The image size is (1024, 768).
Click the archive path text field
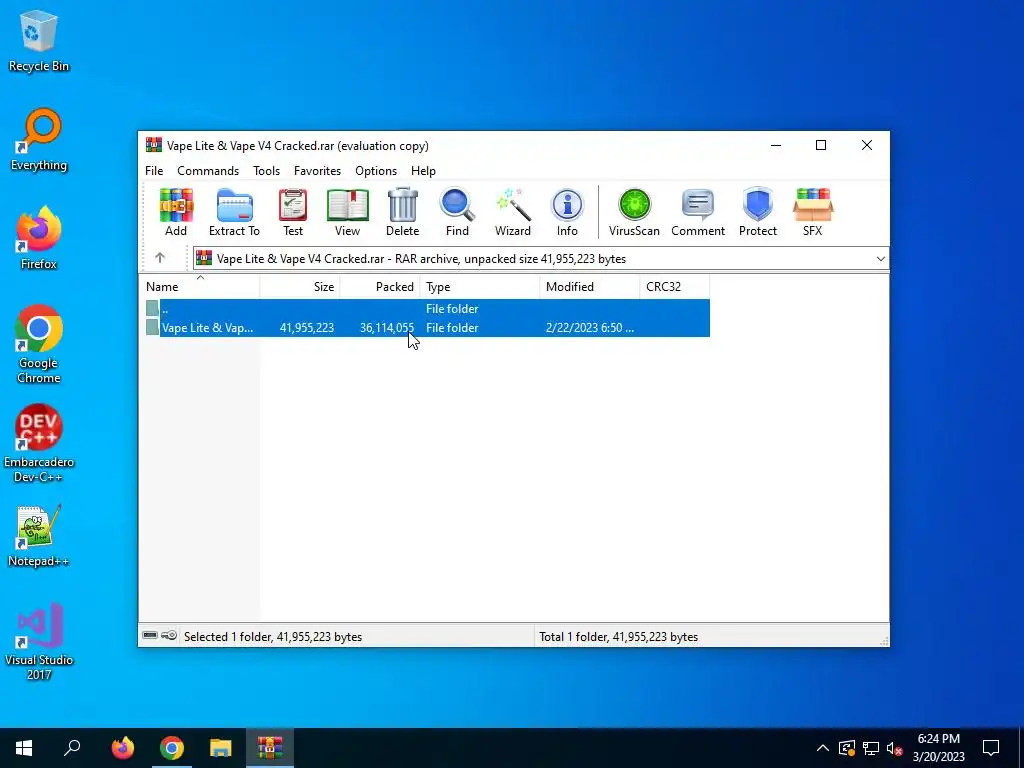(541, 259)
